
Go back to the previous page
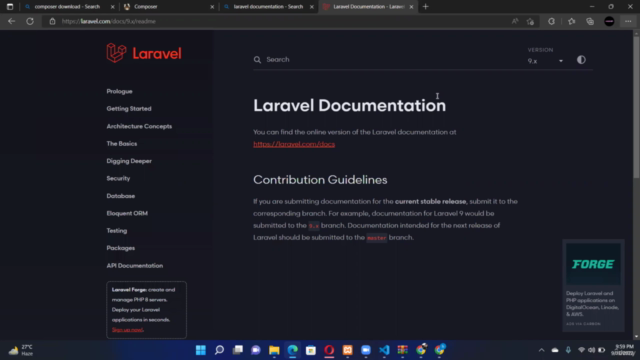tap(11, 21)
